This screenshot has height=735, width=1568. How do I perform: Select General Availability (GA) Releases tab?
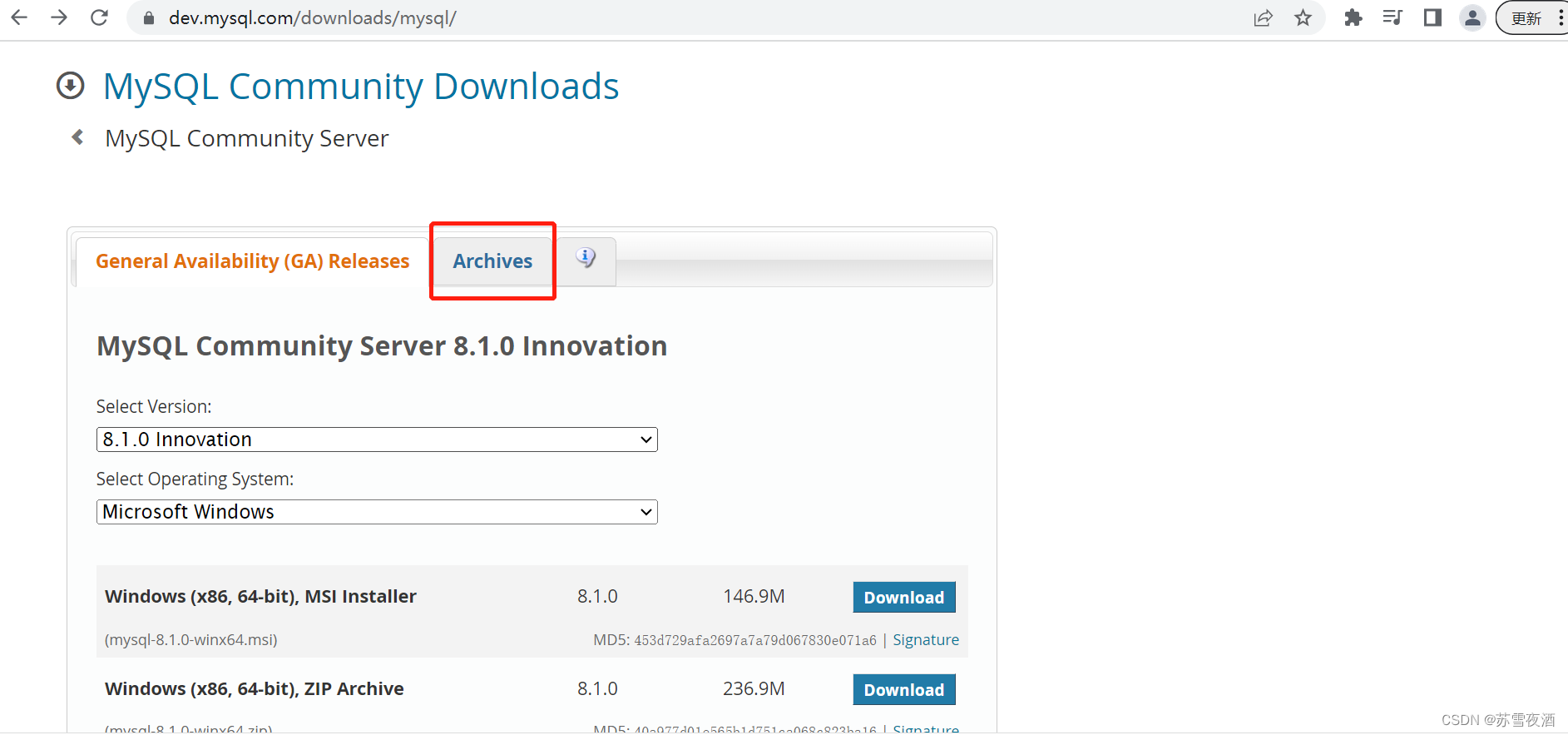pos(252,261)
